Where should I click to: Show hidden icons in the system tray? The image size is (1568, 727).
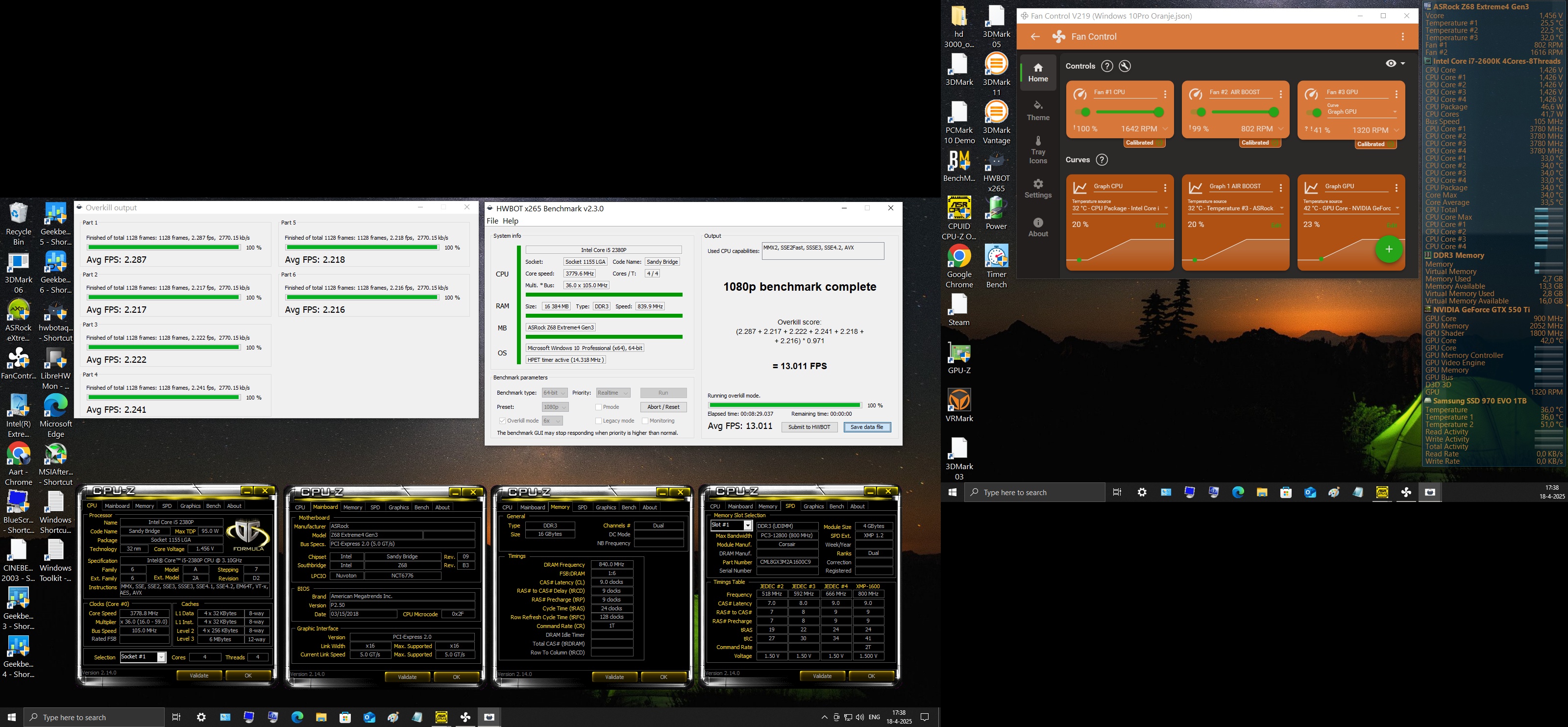point(824,718)
